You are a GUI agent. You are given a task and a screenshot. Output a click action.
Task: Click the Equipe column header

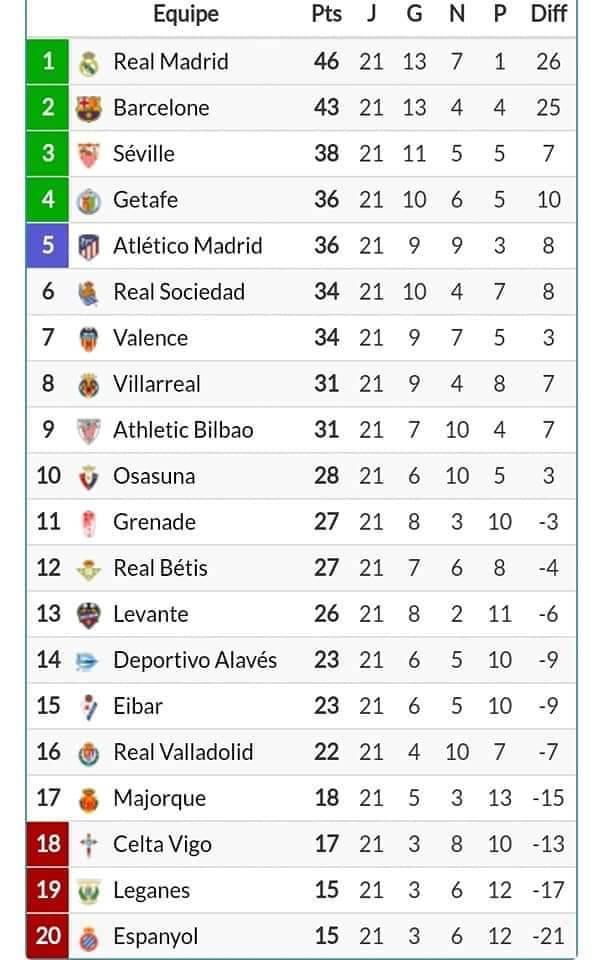point(185,14)
